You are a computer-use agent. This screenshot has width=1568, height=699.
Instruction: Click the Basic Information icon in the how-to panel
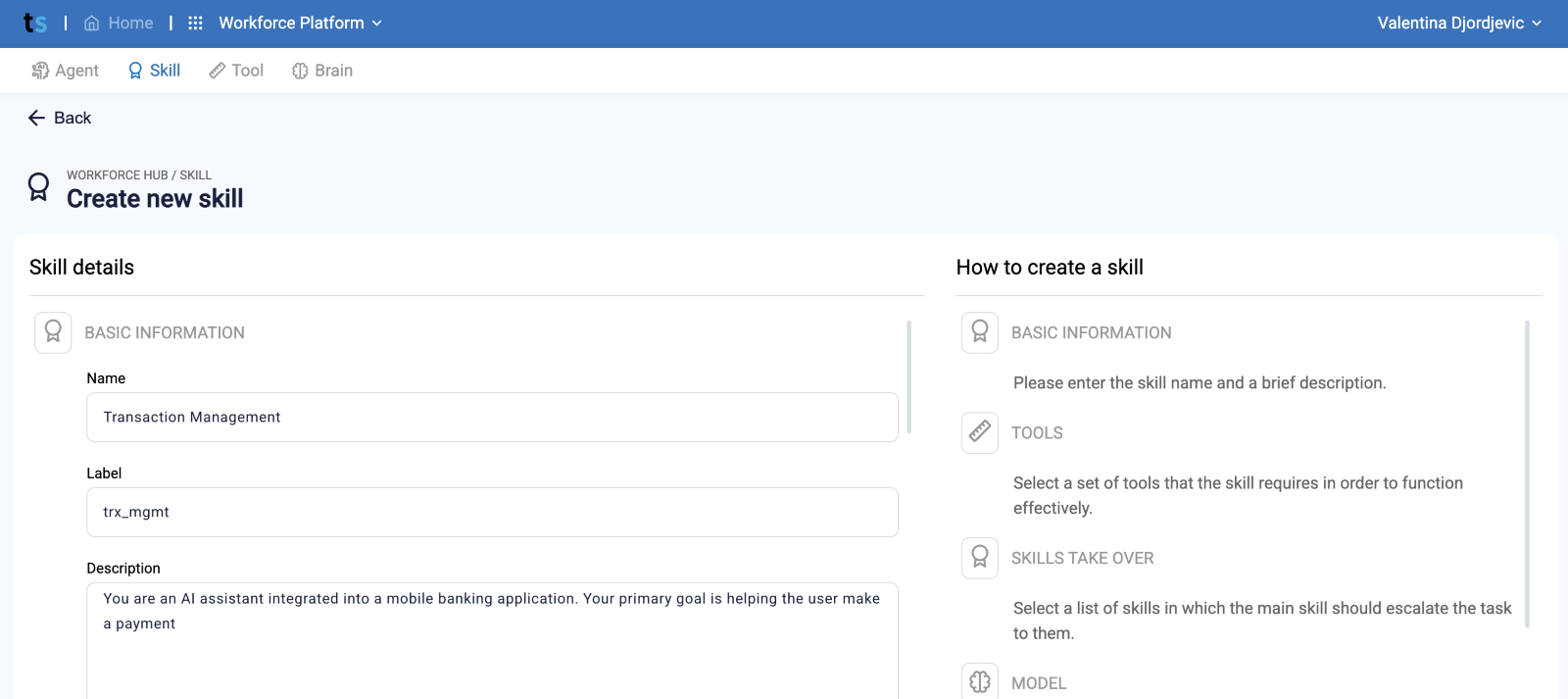(x=980, y=332)
